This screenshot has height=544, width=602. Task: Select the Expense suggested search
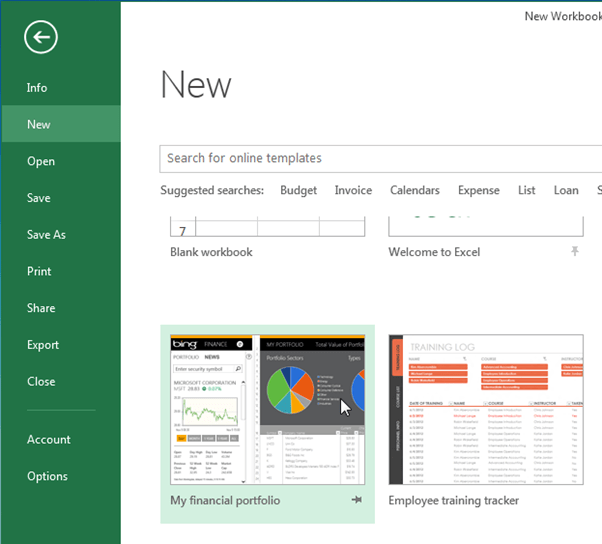(x=478, y=190)
